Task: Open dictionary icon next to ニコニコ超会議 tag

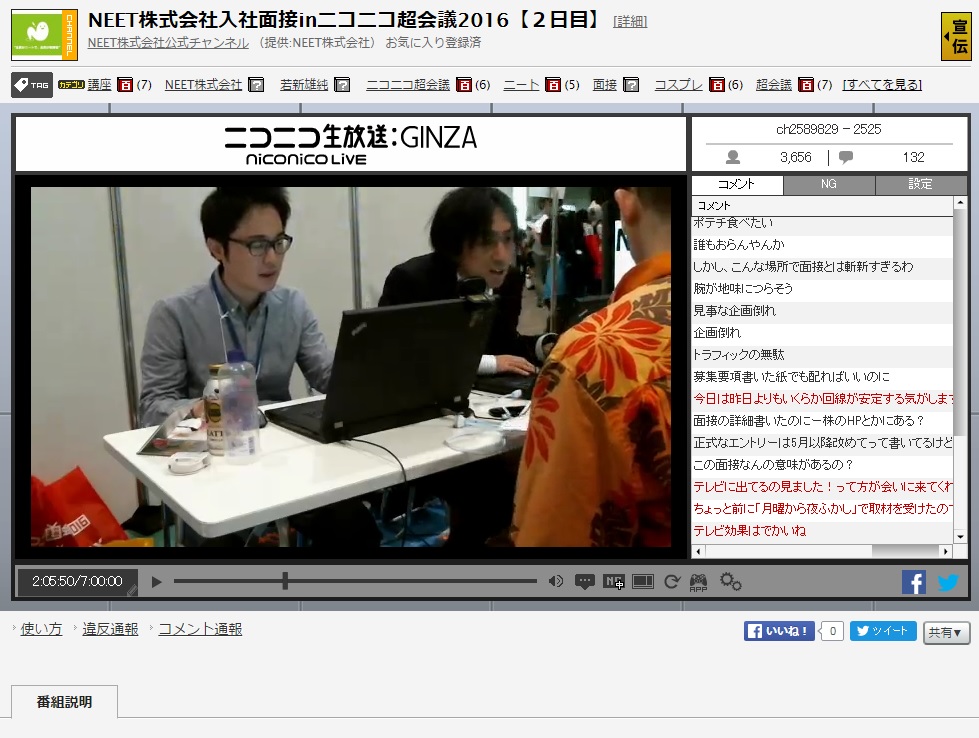Action: tap(464, 84)
